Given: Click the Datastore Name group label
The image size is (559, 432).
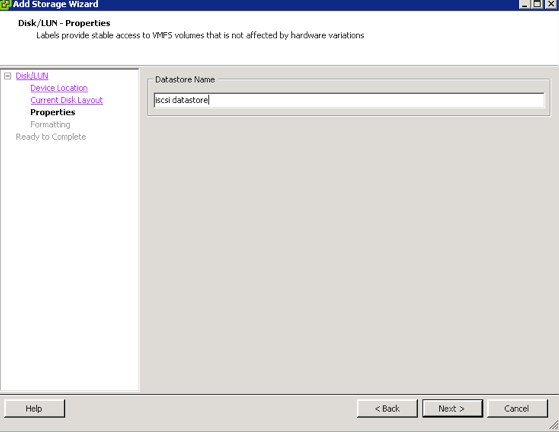Looking at the screenshot, I should (x=185, y=79).
